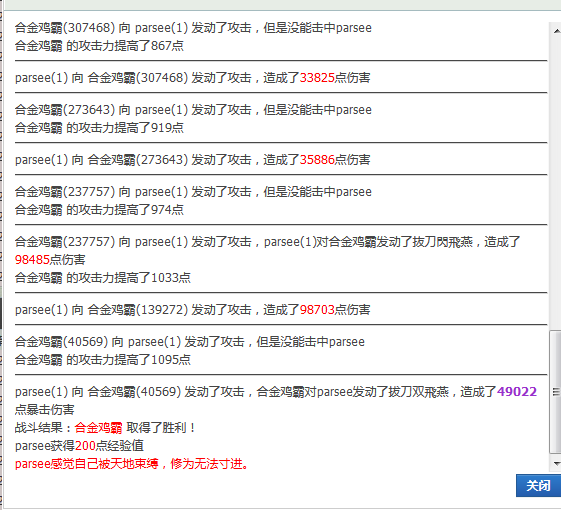The image size is (561, 510).
Task: Click the 拔刀闪飛燕 skill text line
Action: coord(267,242)
